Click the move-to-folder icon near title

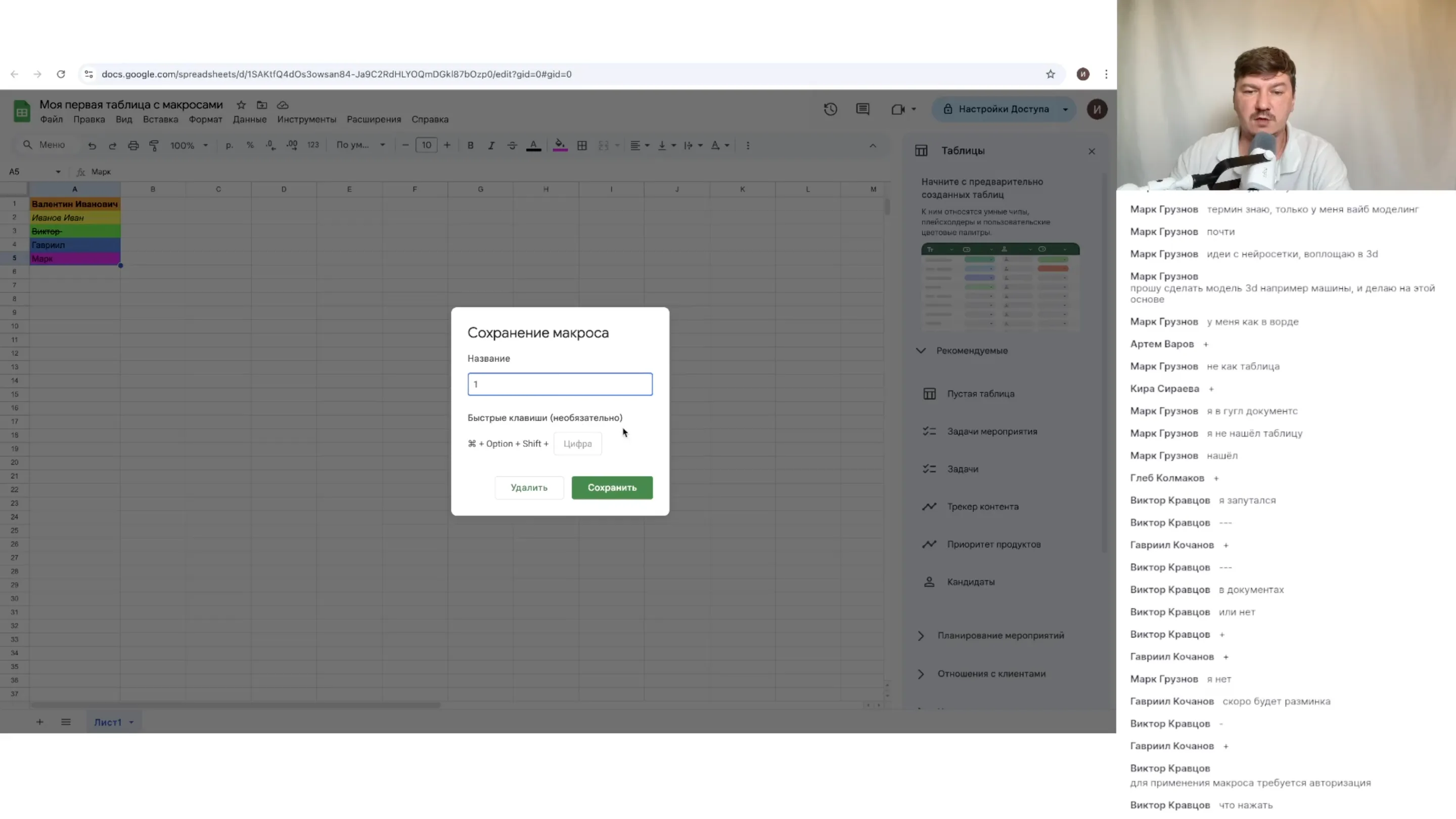262,105
